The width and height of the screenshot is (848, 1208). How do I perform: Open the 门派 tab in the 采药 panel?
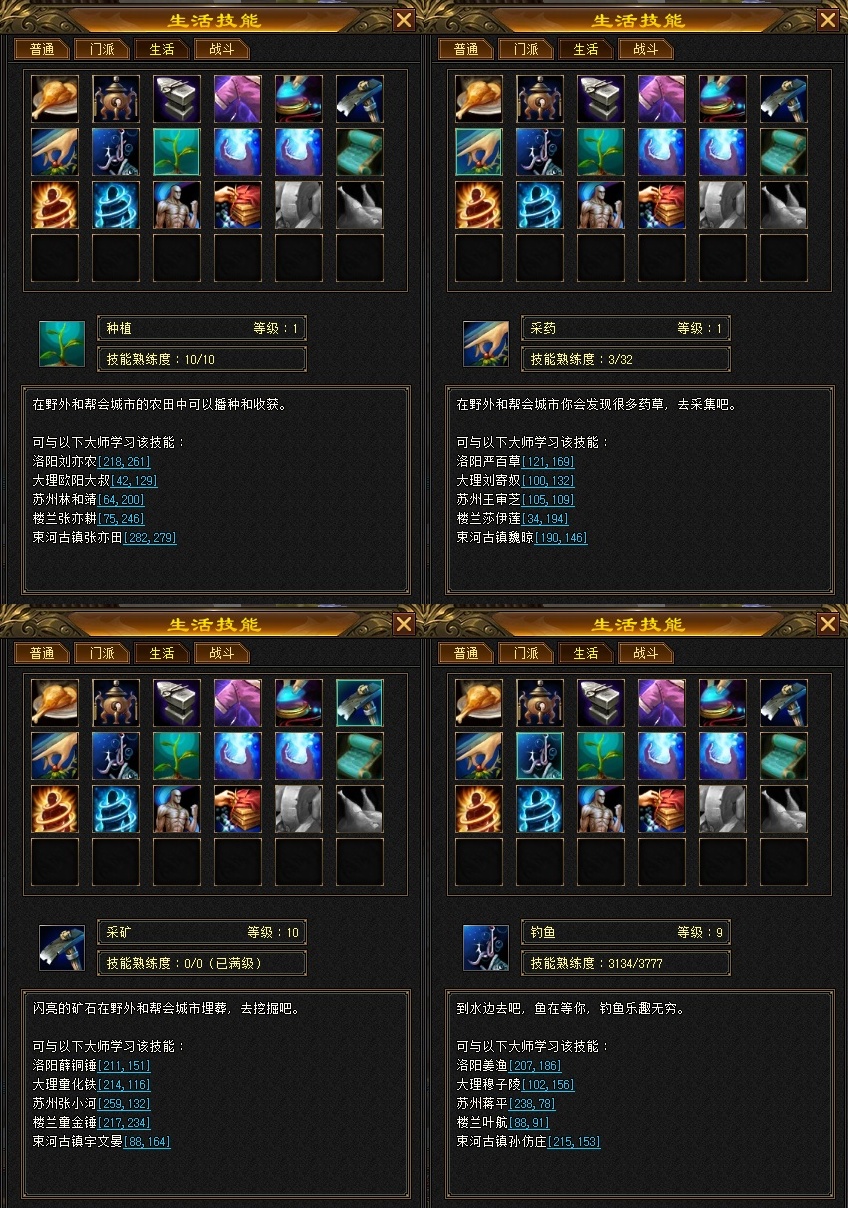pyautogui.click(x=526, y=49)
